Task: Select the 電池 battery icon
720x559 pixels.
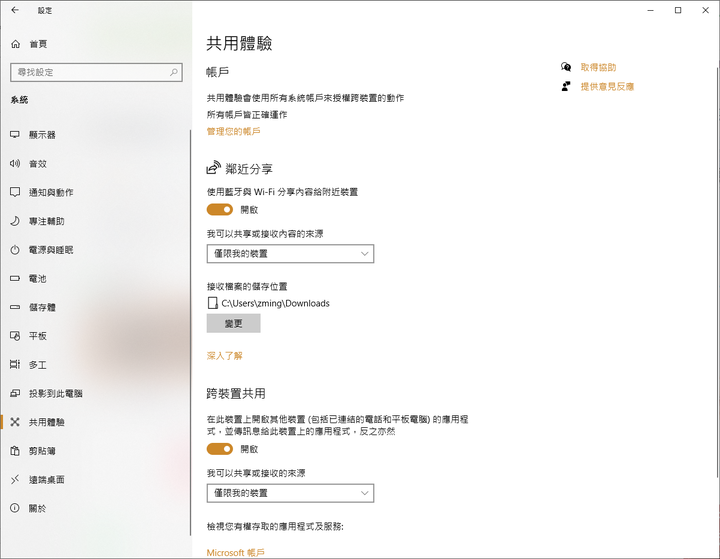Action: pos(15,278)
